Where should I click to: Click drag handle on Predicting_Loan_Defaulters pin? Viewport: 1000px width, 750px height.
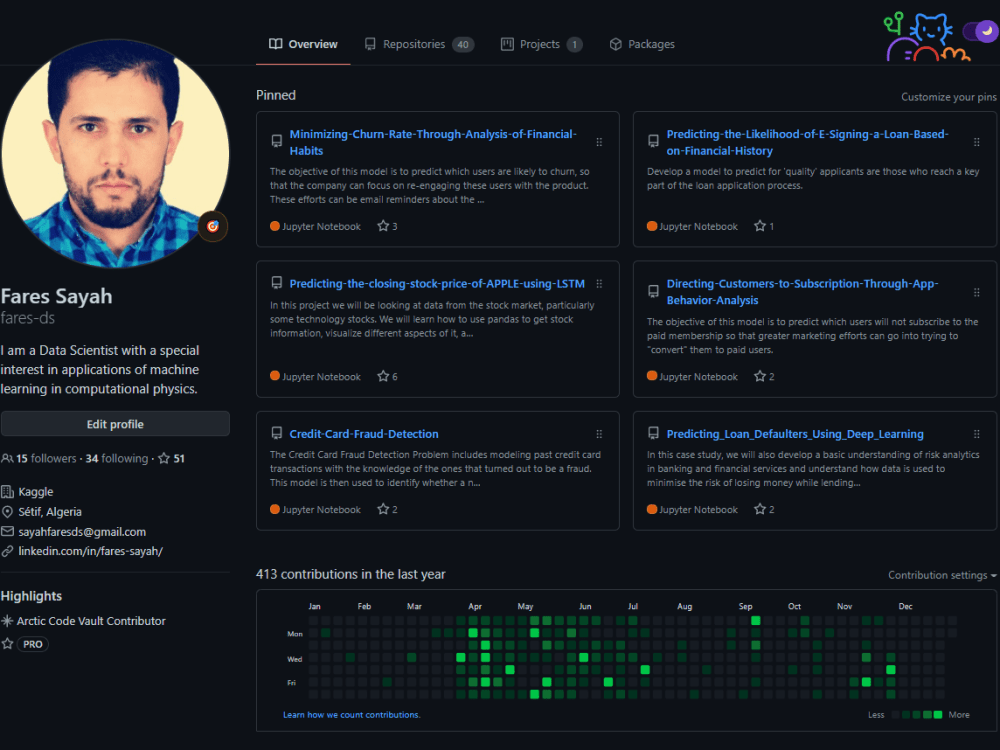(976, 434)
